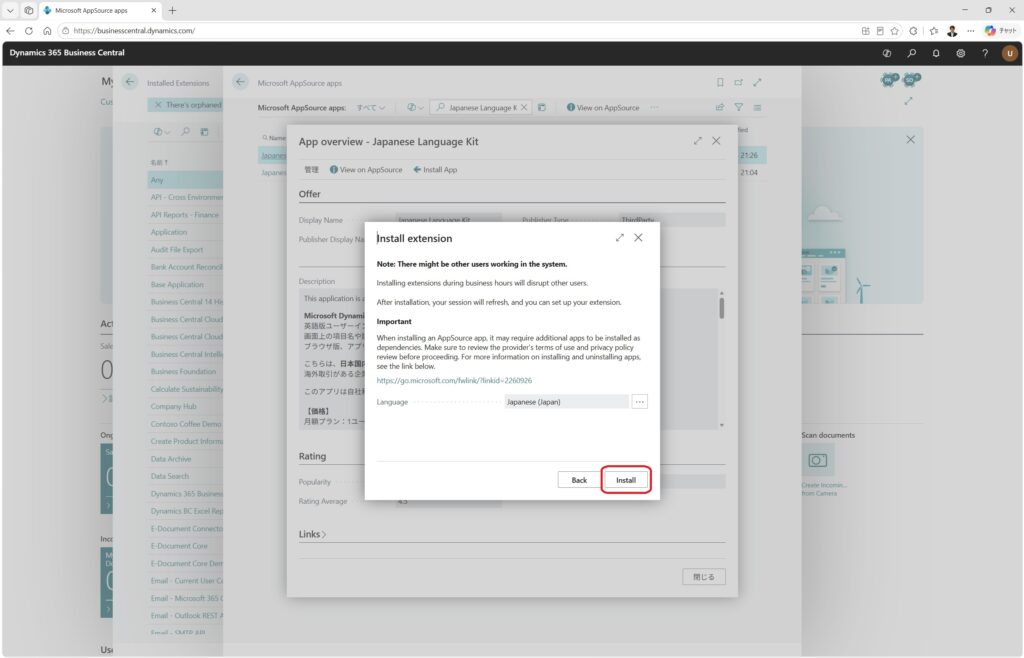The height and width of the screenshot is (658, 1024).
Task: Go back from Microsoft AppSource apps page
Action: 240,82
